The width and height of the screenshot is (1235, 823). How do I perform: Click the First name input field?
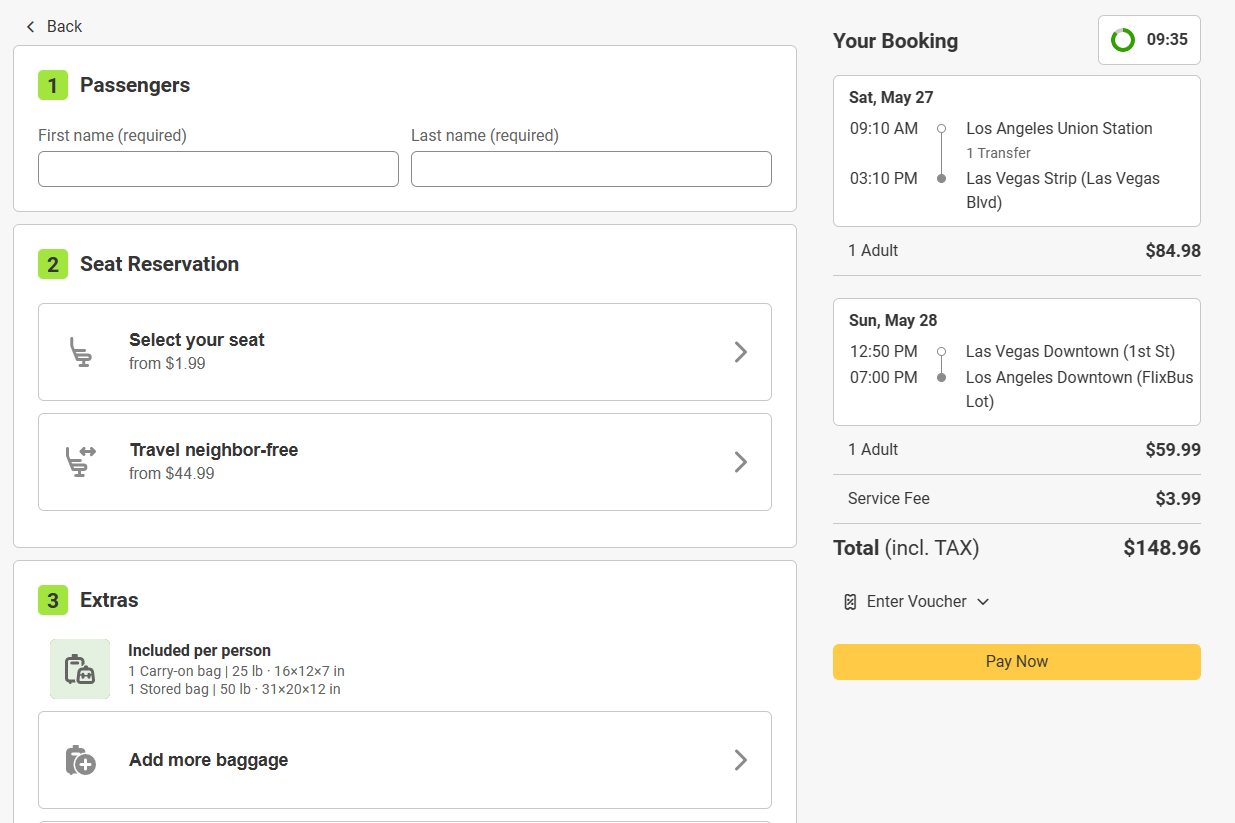(x=218, y=169)
